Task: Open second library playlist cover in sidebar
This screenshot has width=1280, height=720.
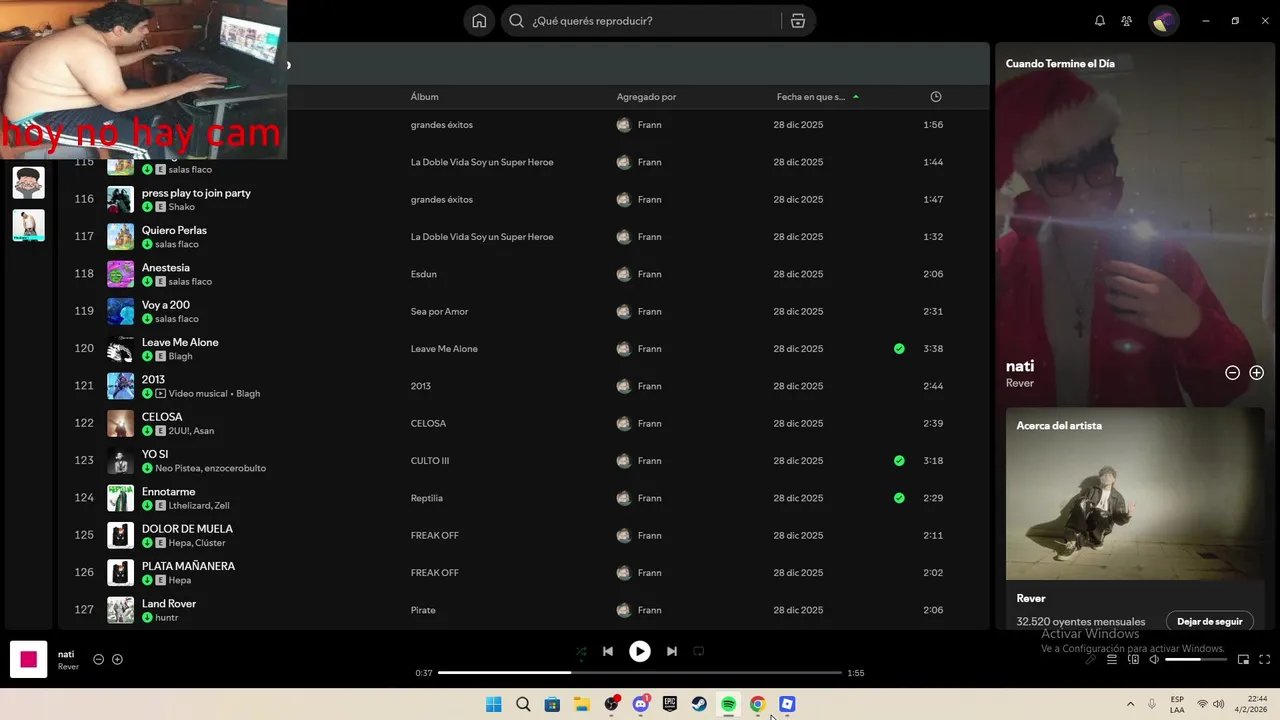Action: (x=29, y=225)
